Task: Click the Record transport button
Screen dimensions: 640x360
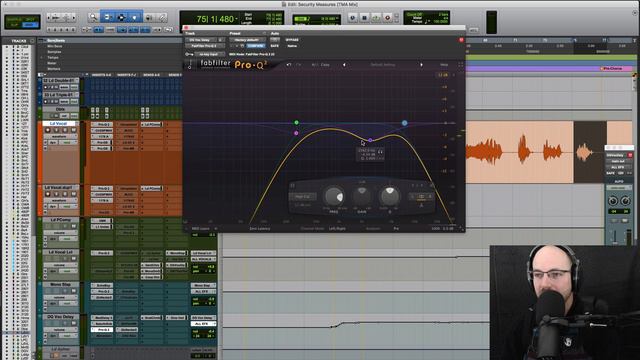Action: point(387,18)
